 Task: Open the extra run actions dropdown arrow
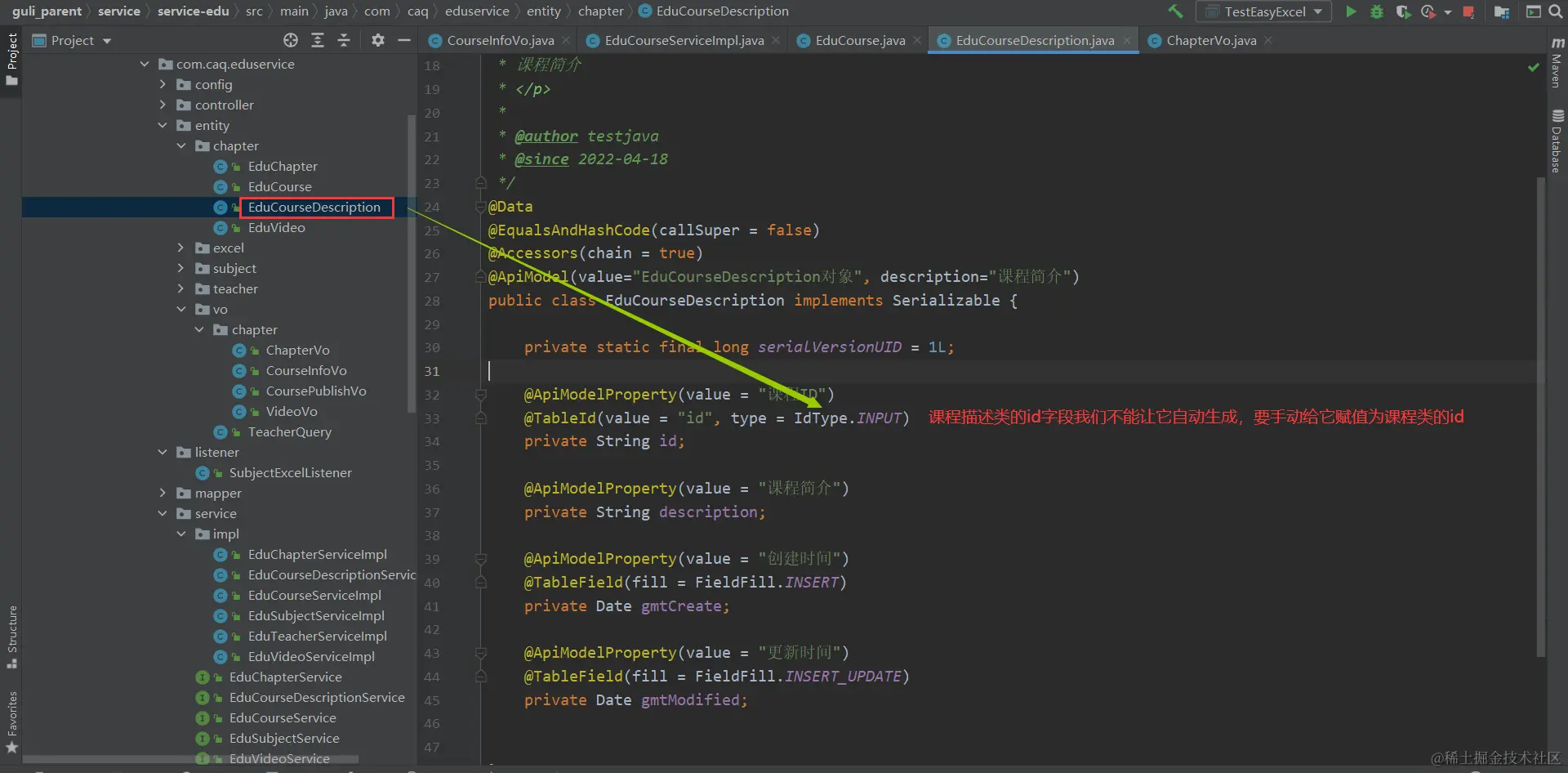[x=1448, y=12]
